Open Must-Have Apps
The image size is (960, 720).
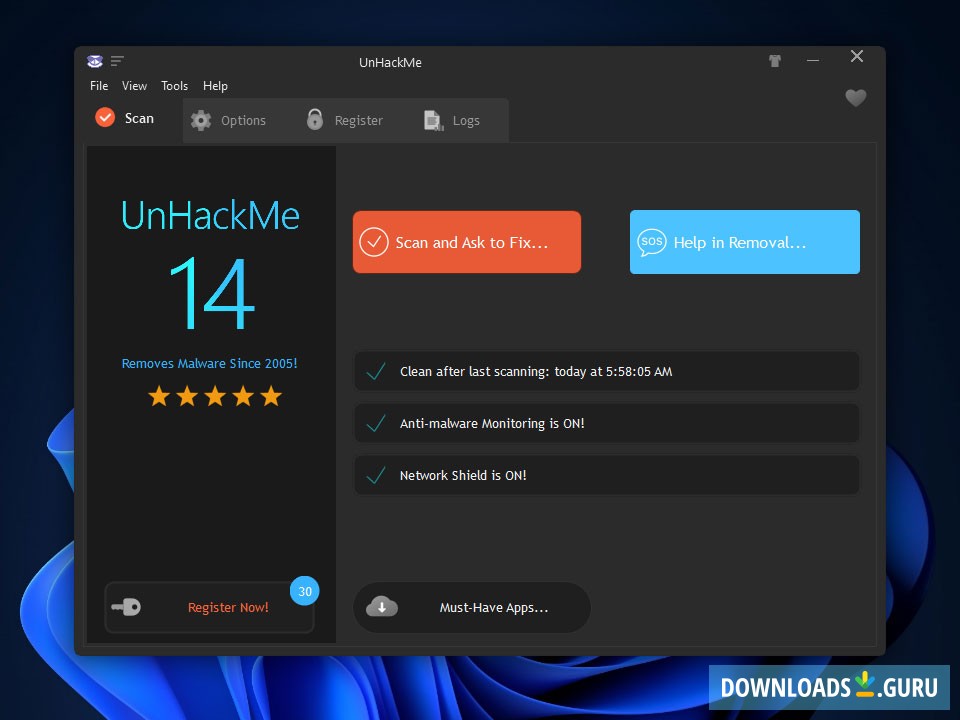(472, 607)
